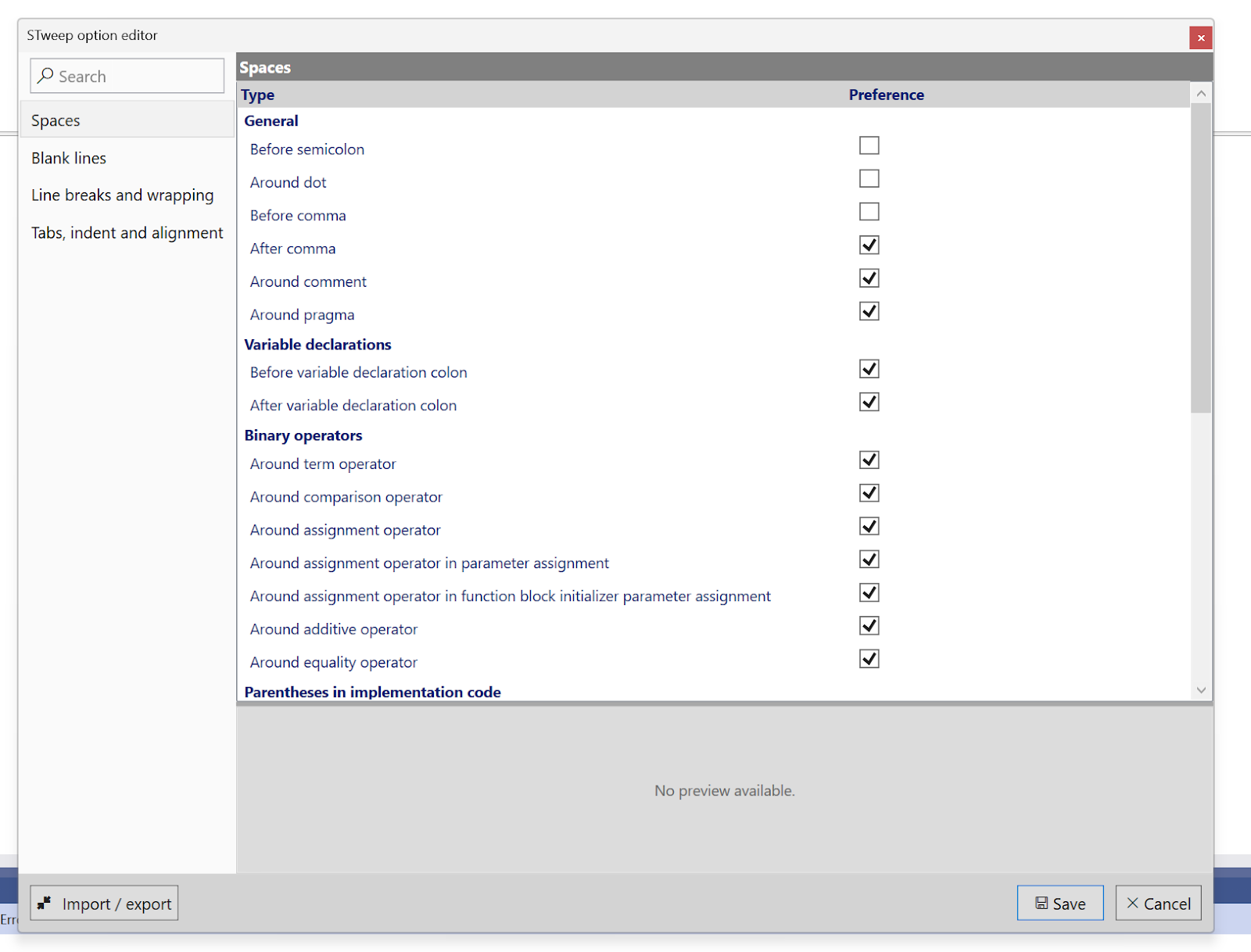Focus the Search input field

(127, 76)
